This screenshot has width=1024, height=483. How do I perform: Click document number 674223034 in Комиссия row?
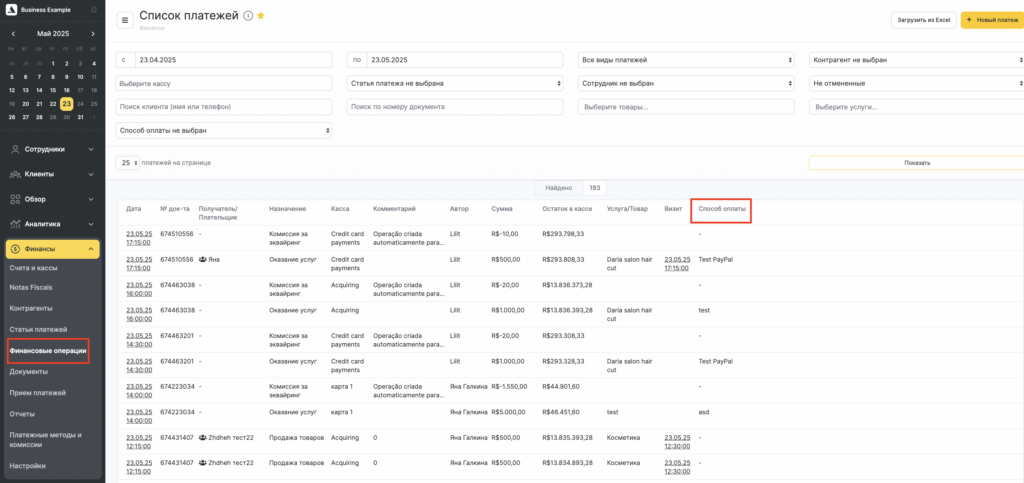176,386
